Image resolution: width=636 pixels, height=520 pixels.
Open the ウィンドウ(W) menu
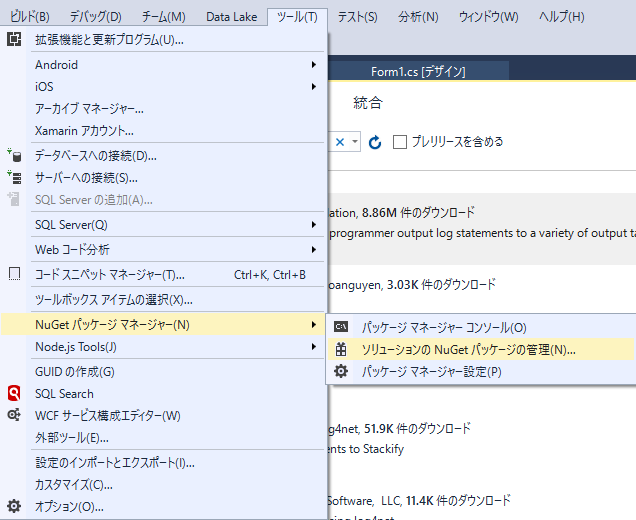click(x=488, y=17)
